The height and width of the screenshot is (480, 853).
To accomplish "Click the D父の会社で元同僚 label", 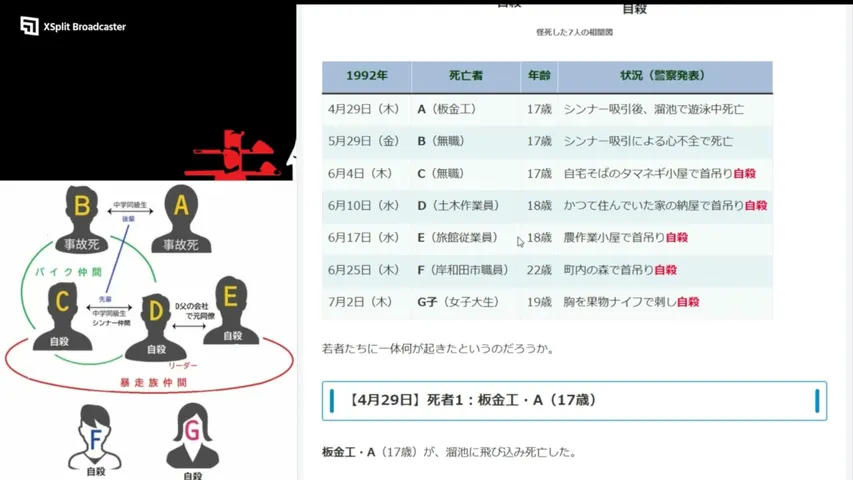I will point(194,311).
